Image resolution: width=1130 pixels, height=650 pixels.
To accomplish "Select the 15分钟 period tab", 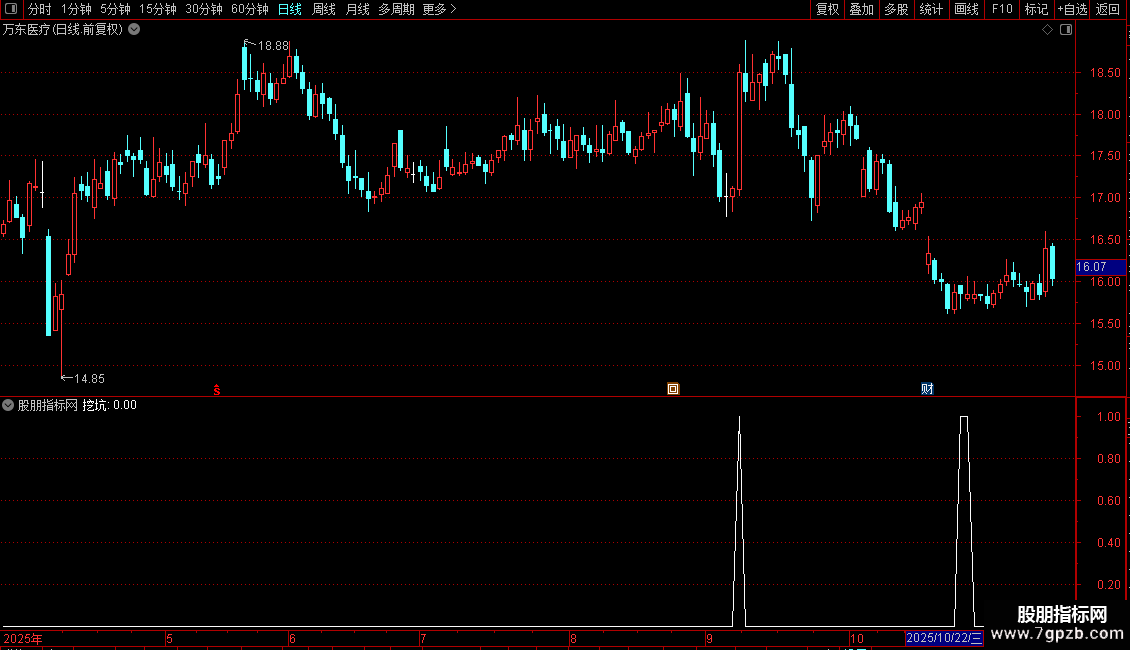I will 157,9.
